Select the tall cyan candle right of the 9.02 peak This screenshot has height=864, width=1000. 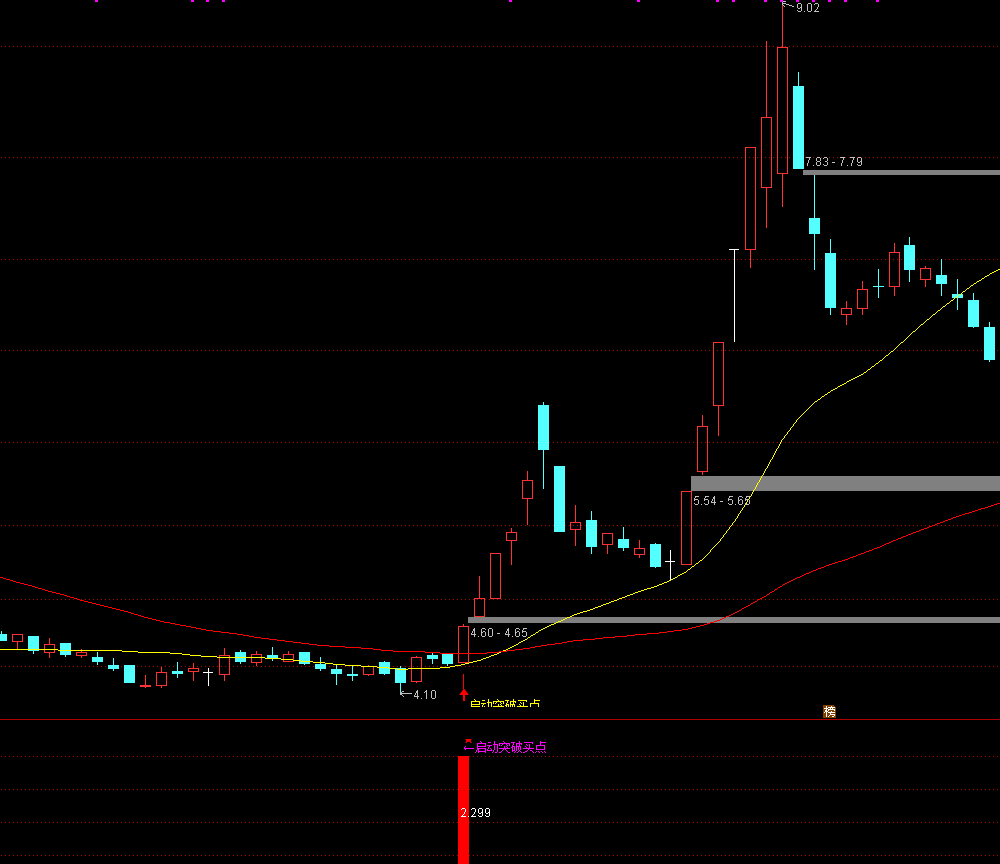coord(798,127)
